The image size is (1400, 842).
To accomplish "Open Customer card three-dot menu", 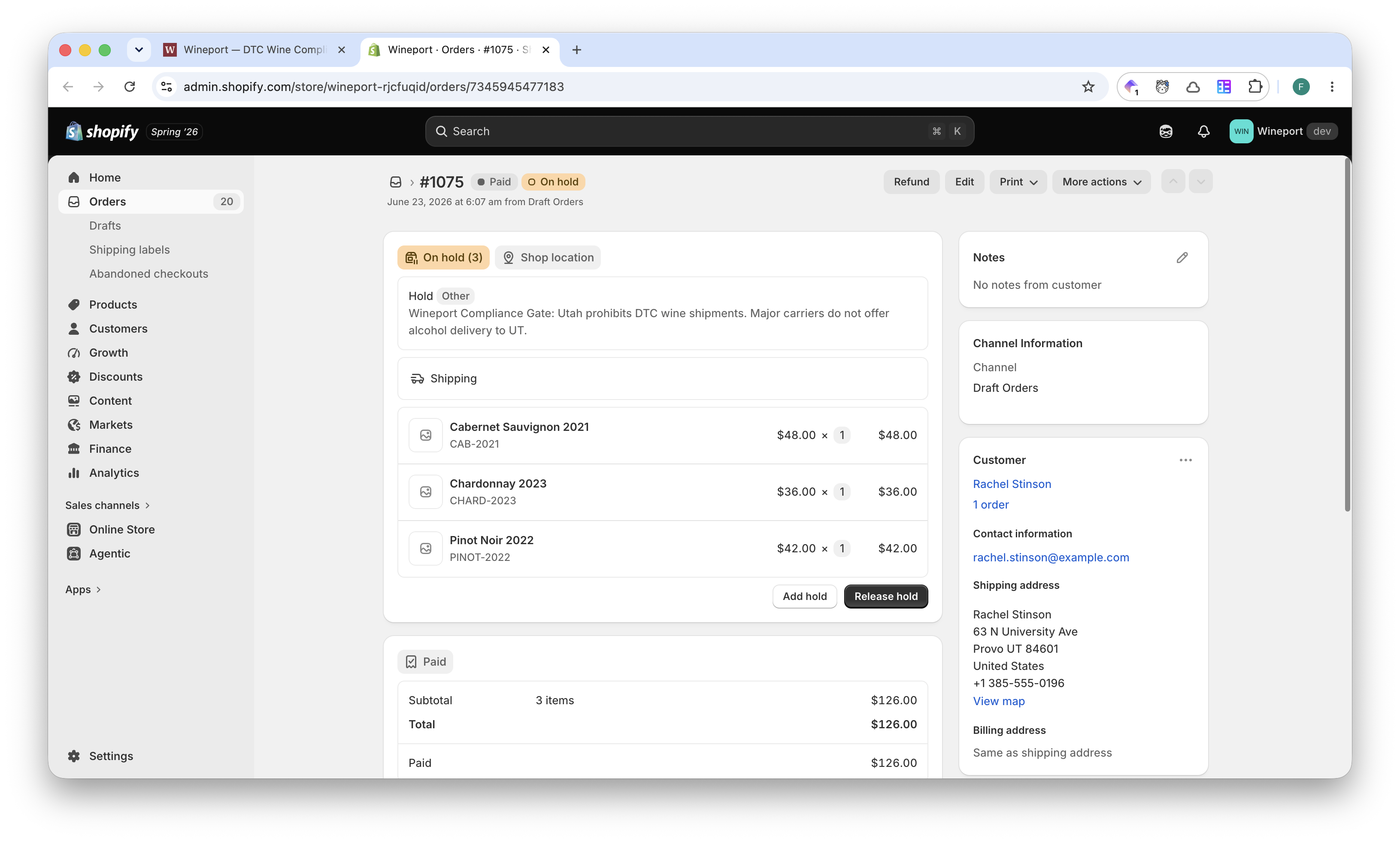I will coord(1185,460).
